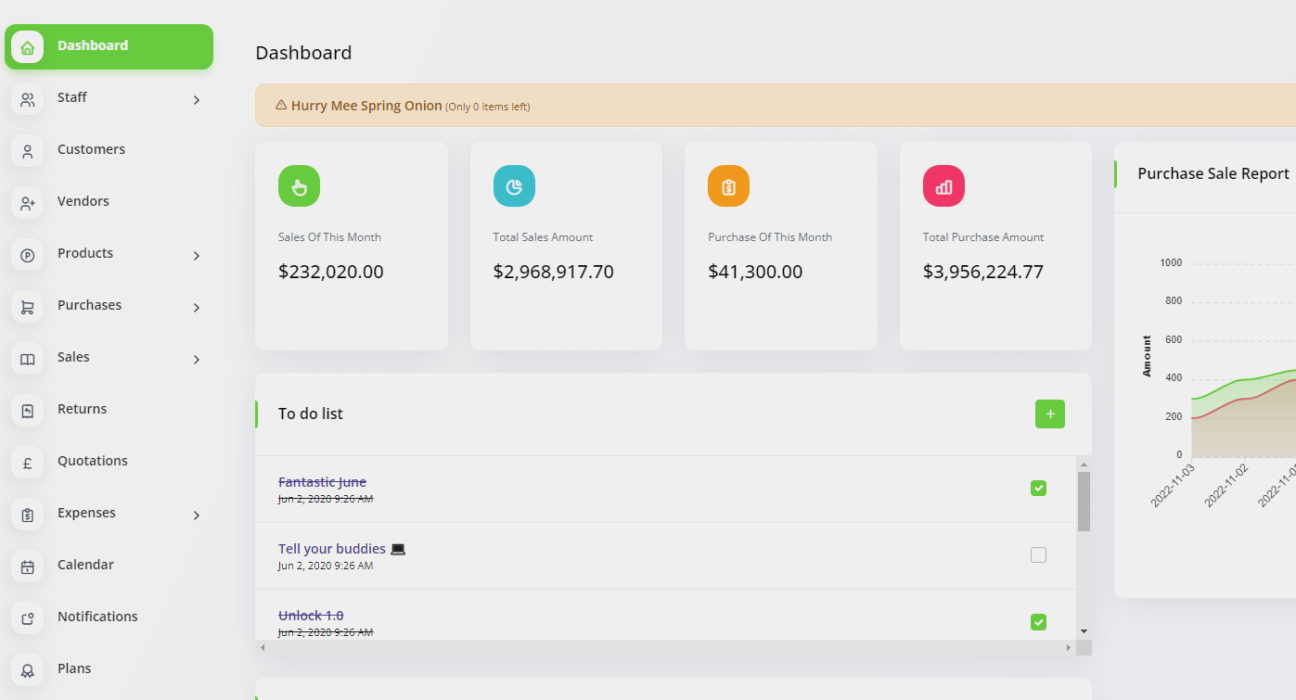Click the Calendar icon in sidebar

(27, 566)
